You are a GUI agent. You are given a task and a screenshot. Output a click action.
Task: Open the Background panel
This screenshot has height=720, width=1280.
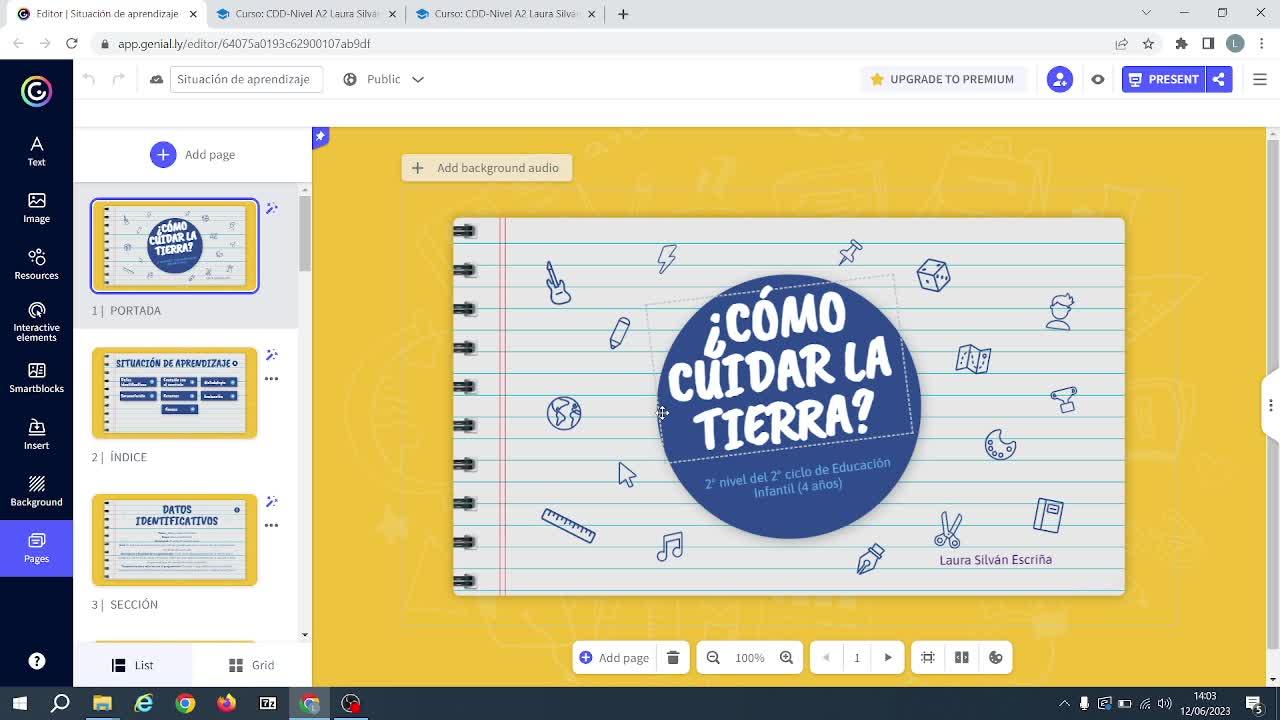(36, 491)
